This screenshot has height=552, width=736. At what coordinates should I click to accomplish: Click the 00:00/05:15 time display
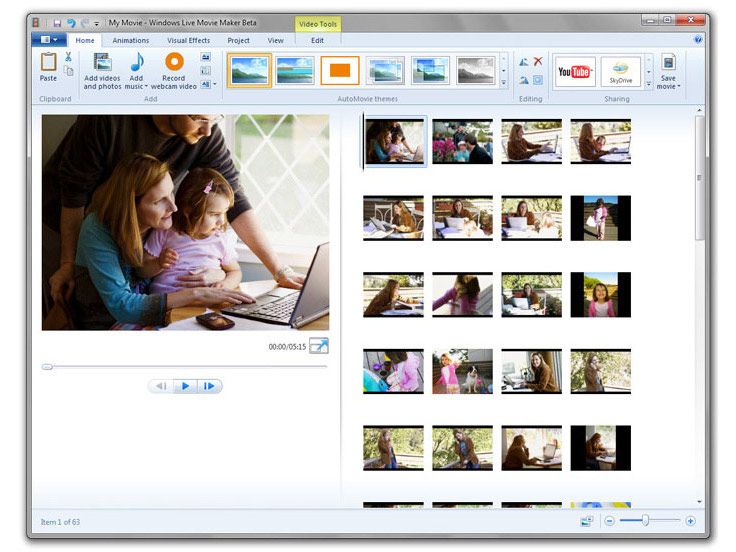287,347
